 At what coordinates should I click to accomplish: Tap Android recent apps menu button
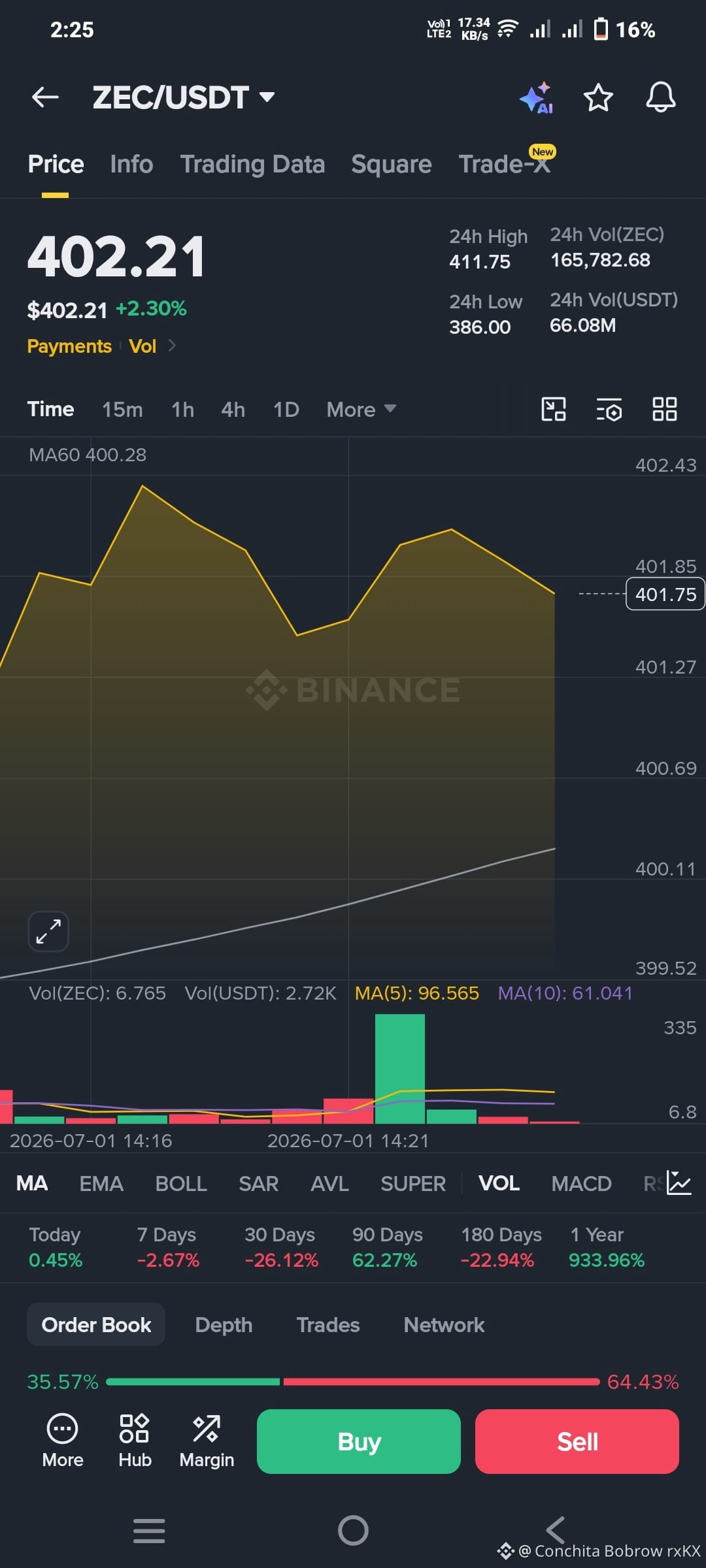149,1531
